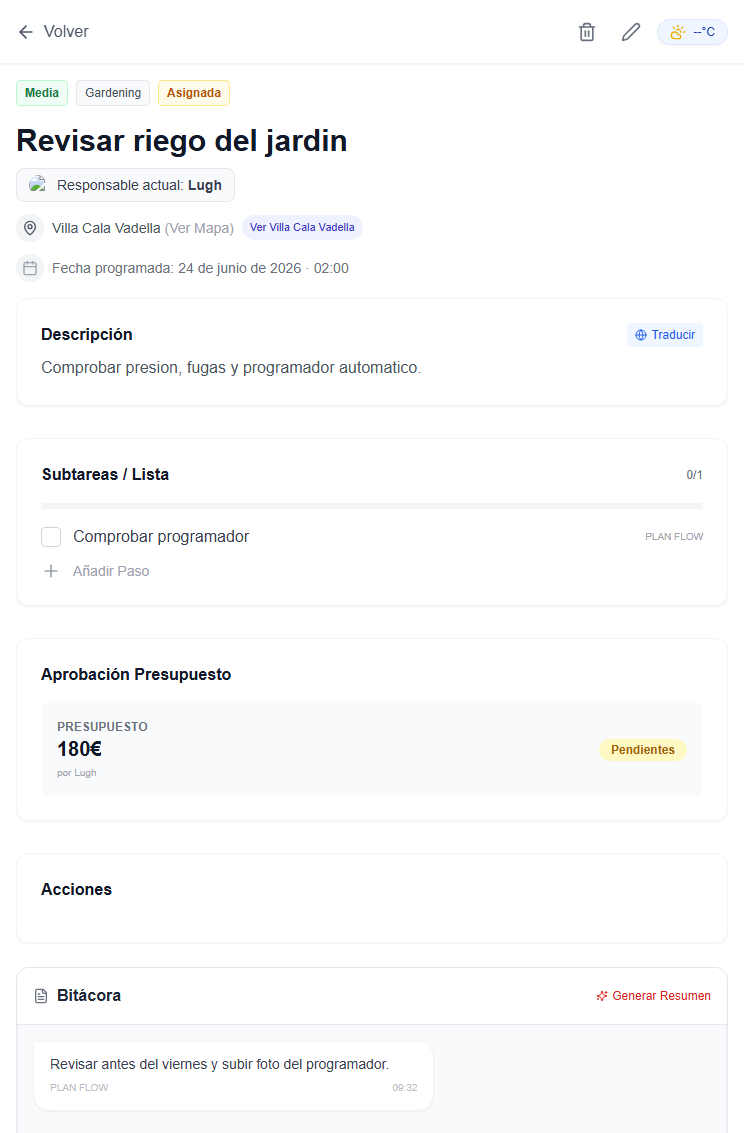Click the Asignada status badge
The height and width of the screenshot is (1133, 744).
pyautogui.click(x=194, y=92)
